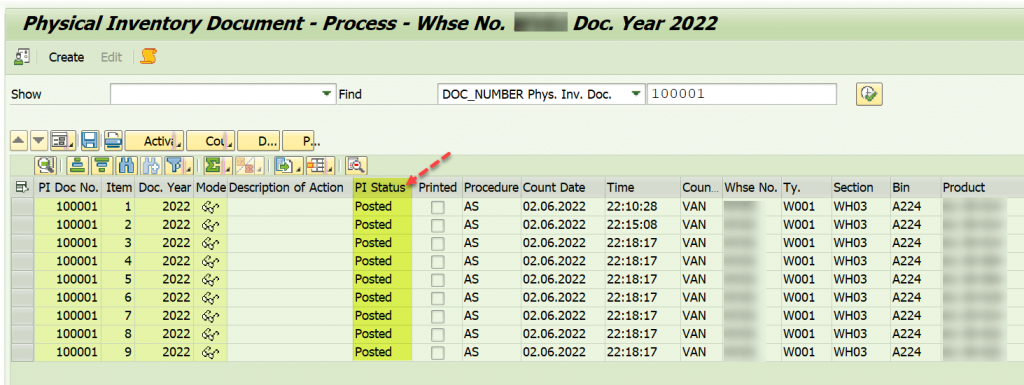Click the PI Doc No. column header
Image resolution: width=1024 pixels, height=385 pixels.
pyautogui.click(x=68, y=188)
